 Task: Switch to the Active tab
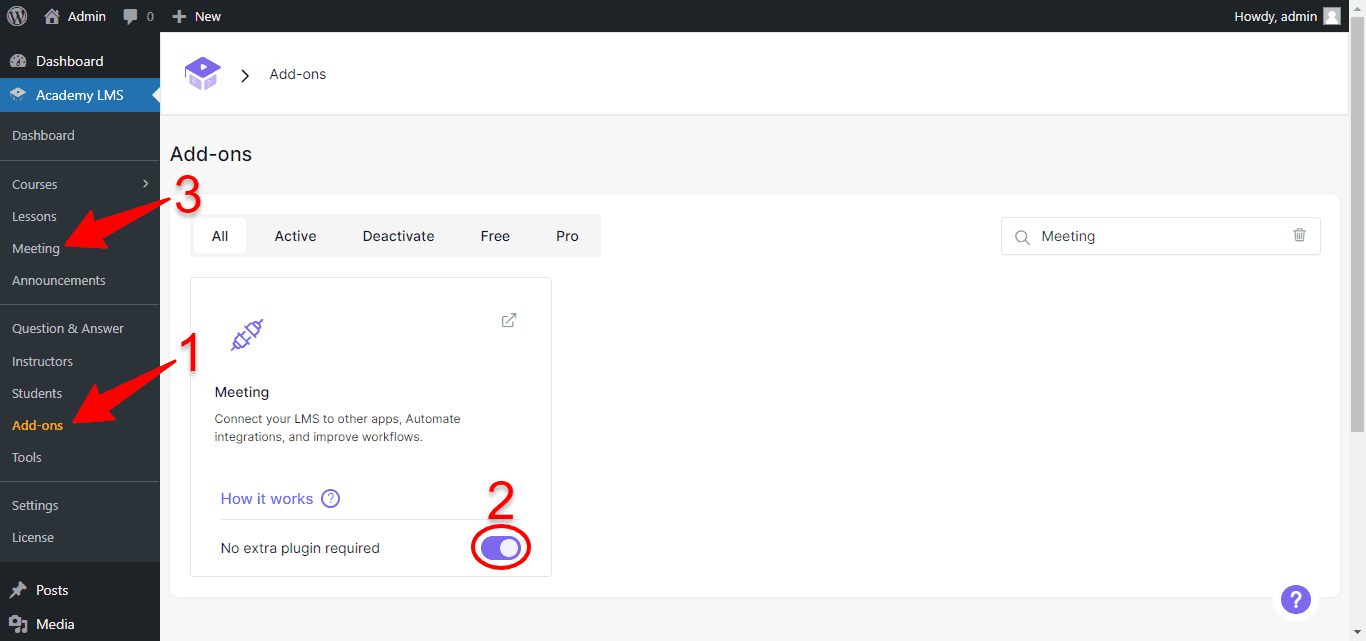(x=295, y=235)
